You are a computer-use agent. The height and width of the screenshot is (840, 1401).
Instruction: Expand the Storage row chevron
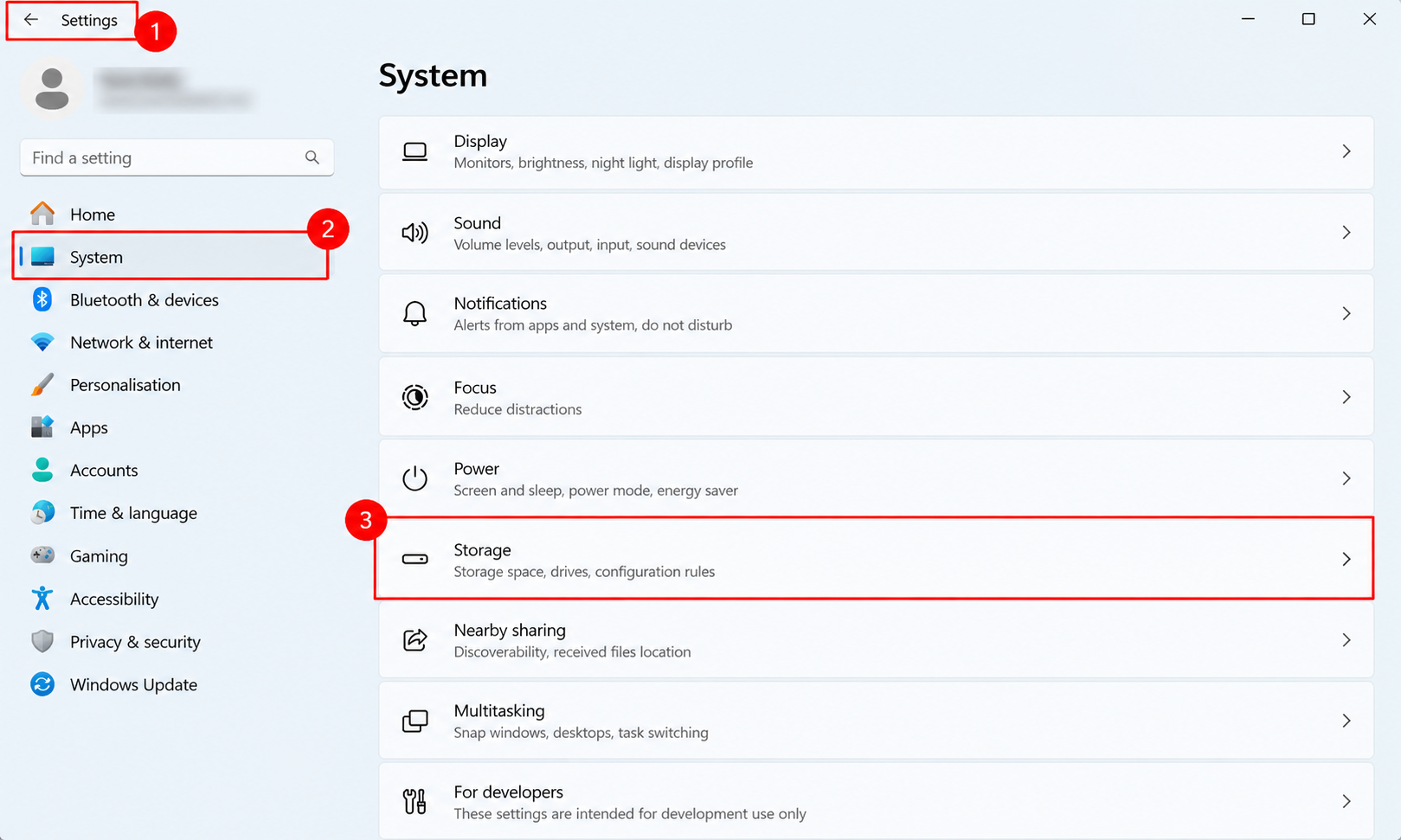tap(1346, 559)
